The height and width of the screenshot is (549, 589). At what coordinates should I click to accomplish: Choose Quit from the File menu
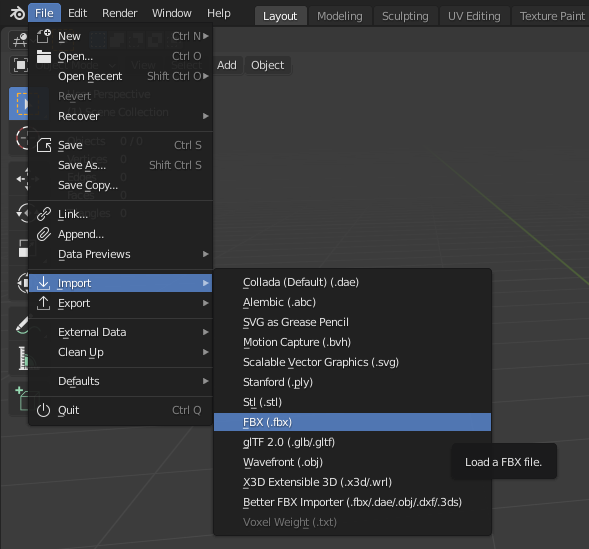(121, 410)
